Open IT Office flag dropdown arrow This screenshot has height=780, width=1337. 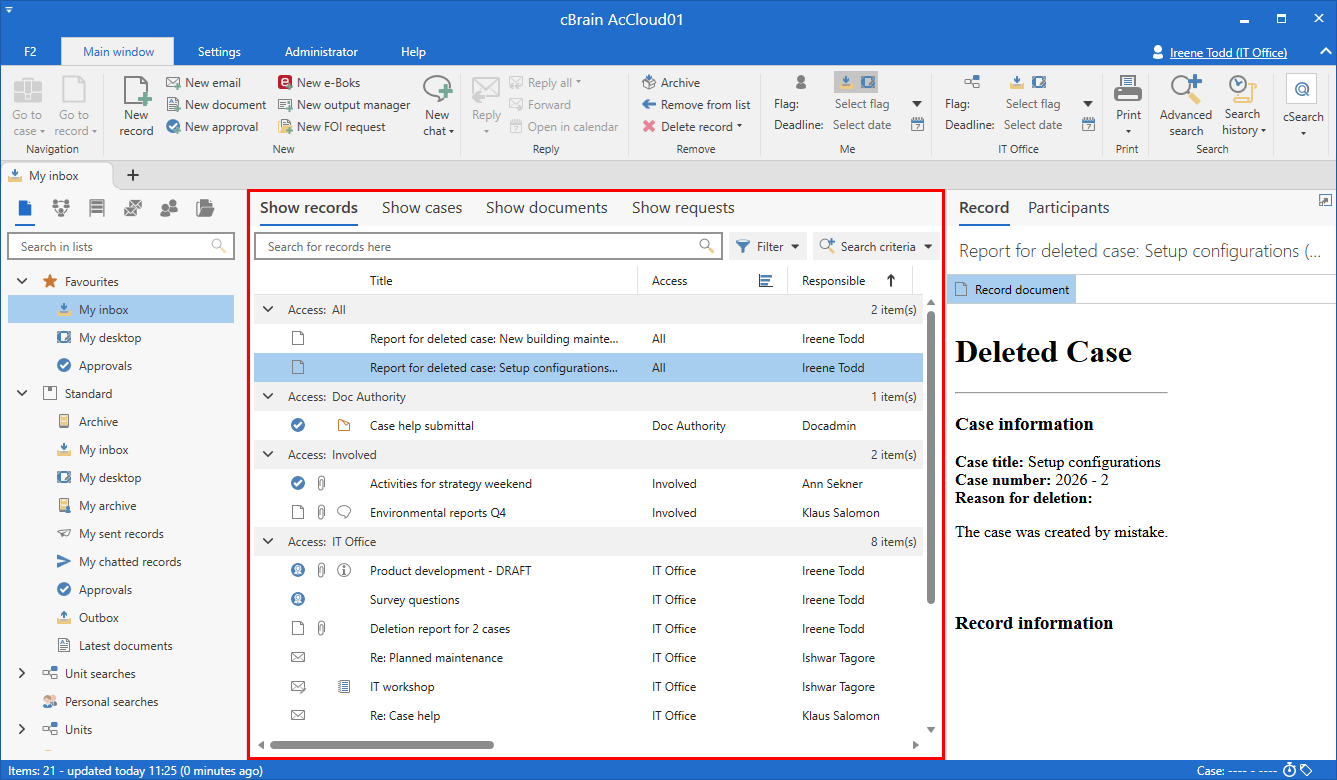tap(1088, 104)
